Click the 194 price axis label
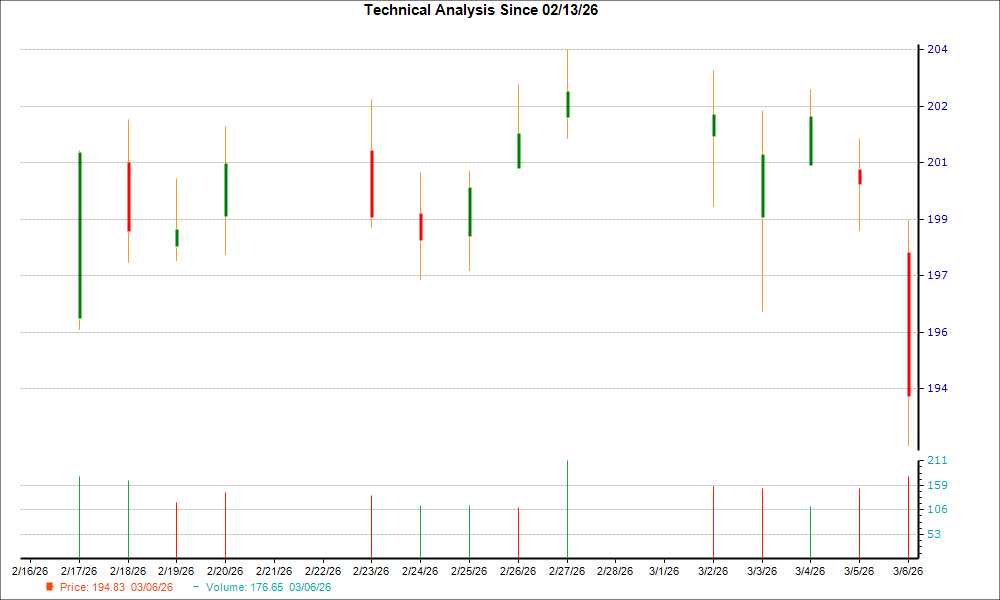The width and height of the screenshot is (1000, 600). (x=937, y=388)
